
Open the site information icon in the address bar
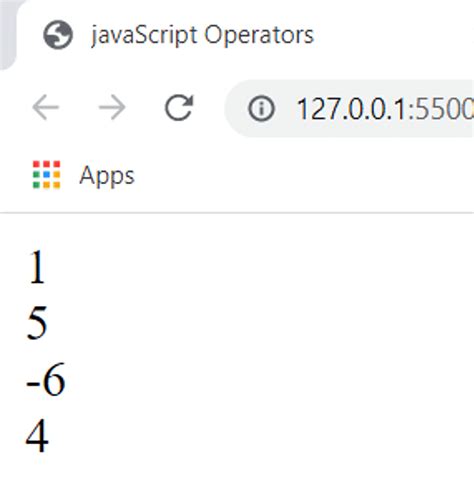coord(261,108)
